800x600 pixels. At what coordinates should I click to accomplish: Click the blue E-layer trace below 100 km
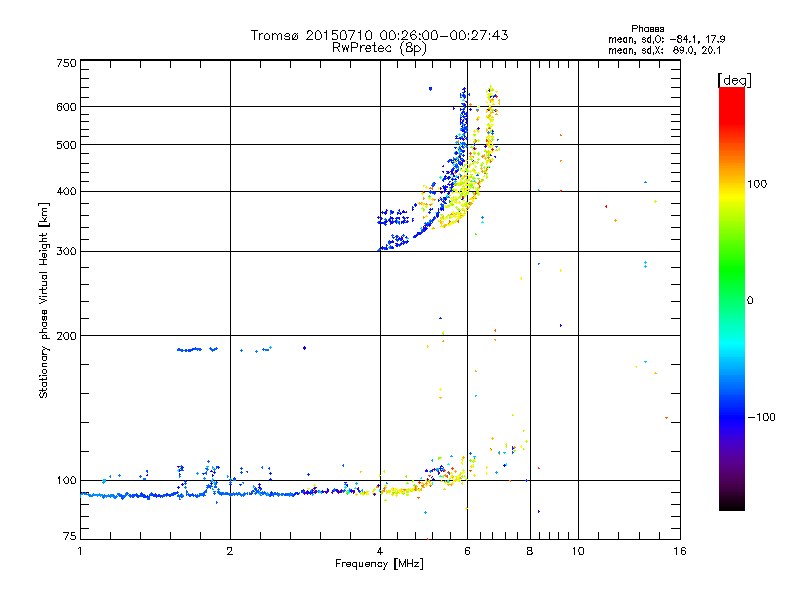pyautogui.click(x=189, y=494)
